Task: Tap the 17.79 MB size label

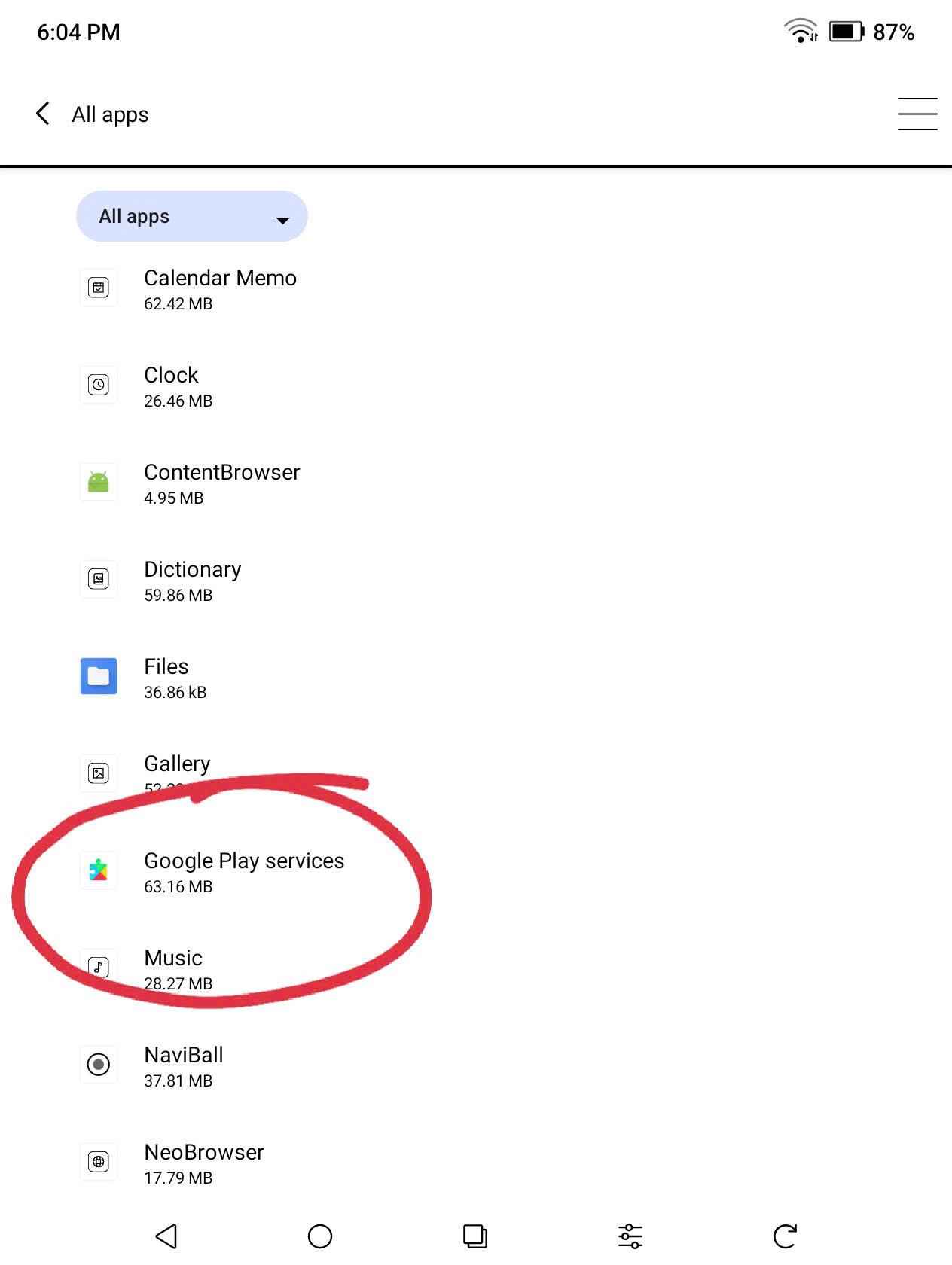Action: 178,1178
